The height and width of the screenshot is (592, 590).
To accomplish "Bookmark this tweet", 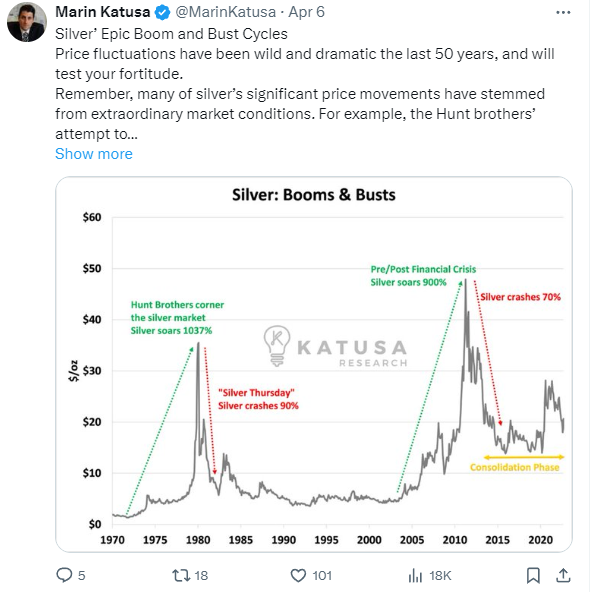I will tap(533, 575).
